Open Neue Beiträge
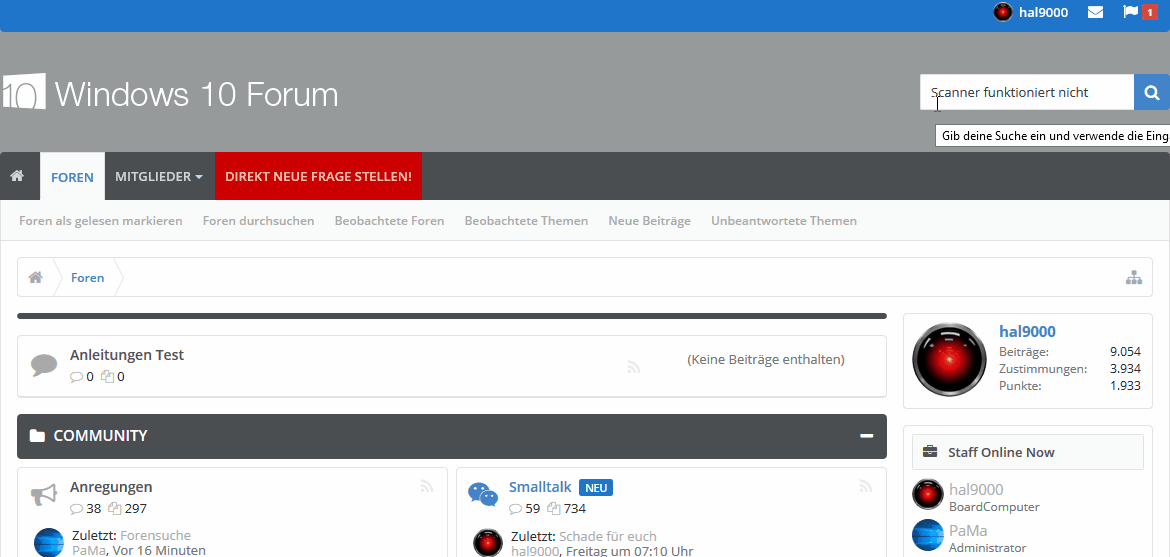 point(649,221)
